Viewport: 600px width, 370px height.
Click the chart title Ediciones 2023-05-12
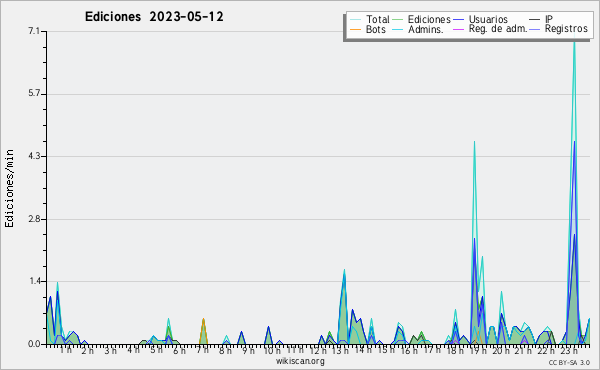[154, 16]
